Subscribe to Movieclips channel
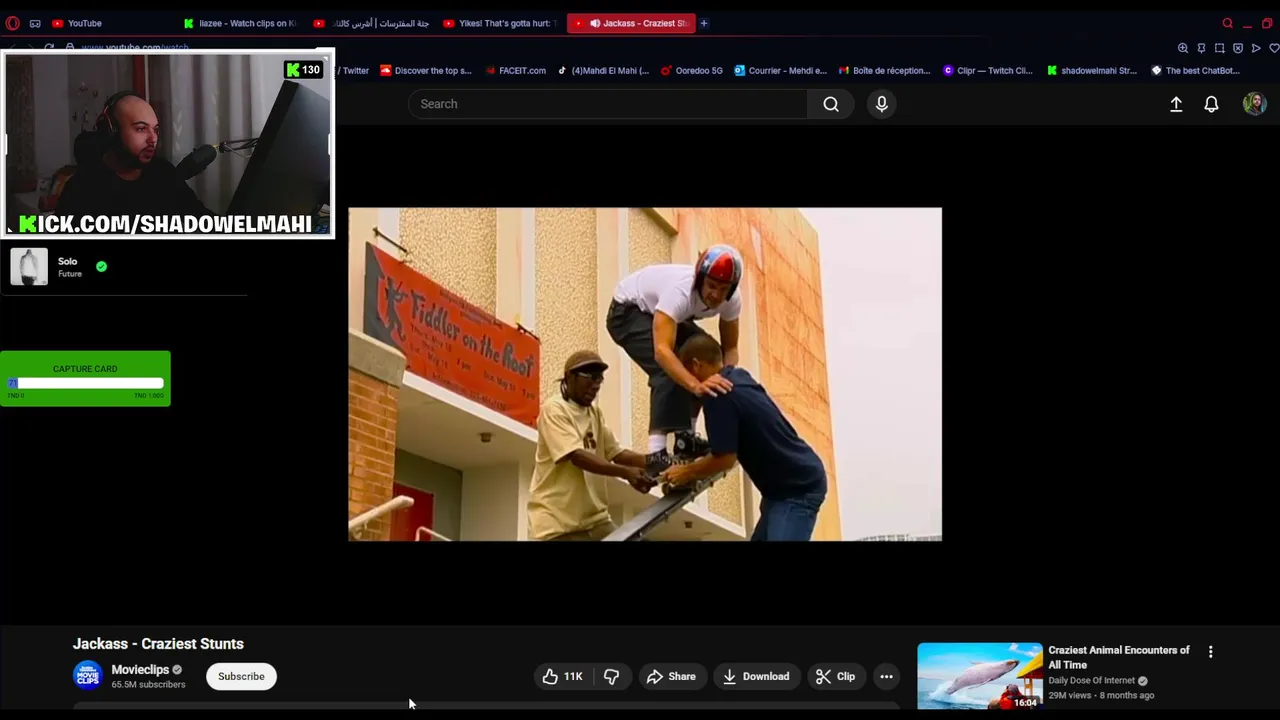The height and width of the screenshot is (720, 1280). [x=241, y=677]
